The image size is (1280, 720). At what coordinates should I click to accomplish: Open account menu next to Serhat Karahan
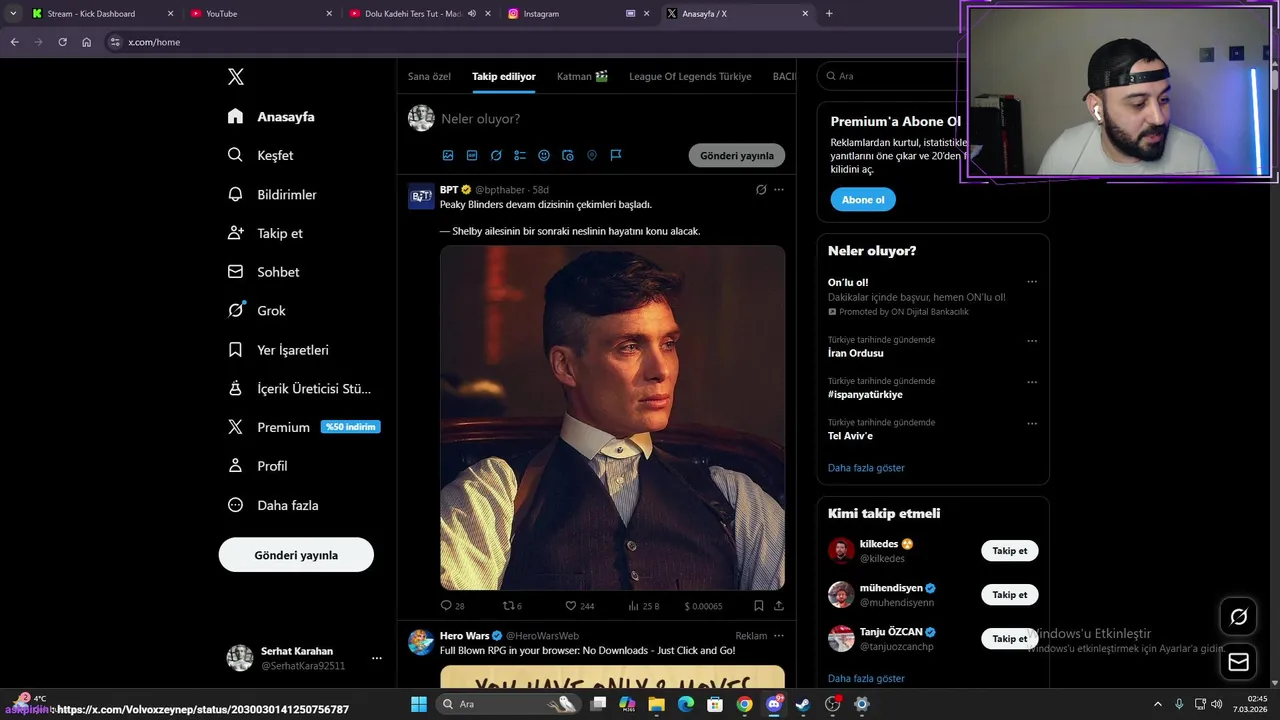pos(377,658)
